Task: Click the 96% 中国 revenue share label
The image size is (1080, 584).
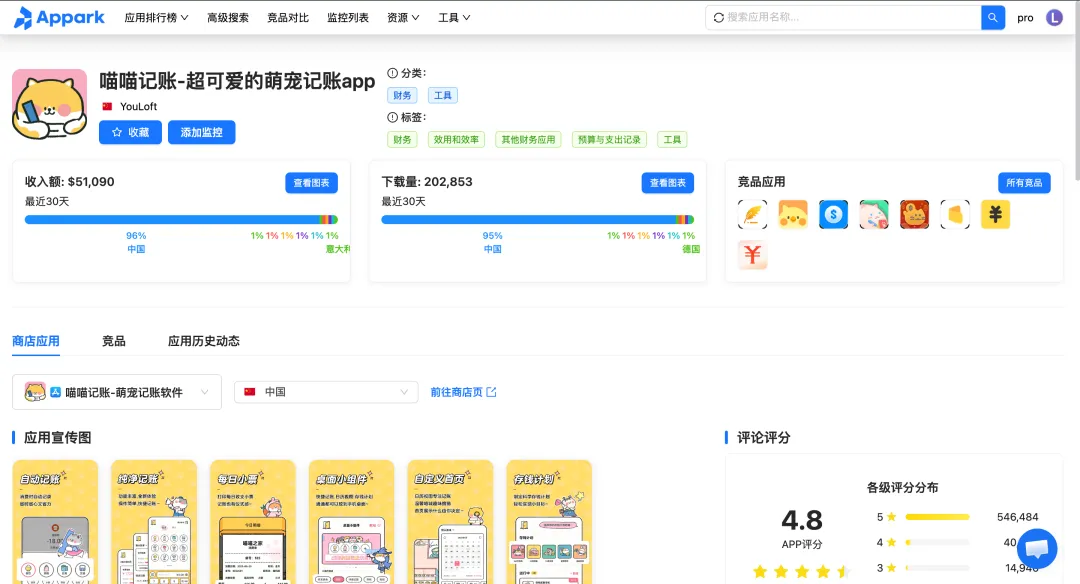Action: pyautogui.click(x=136, y=242)
